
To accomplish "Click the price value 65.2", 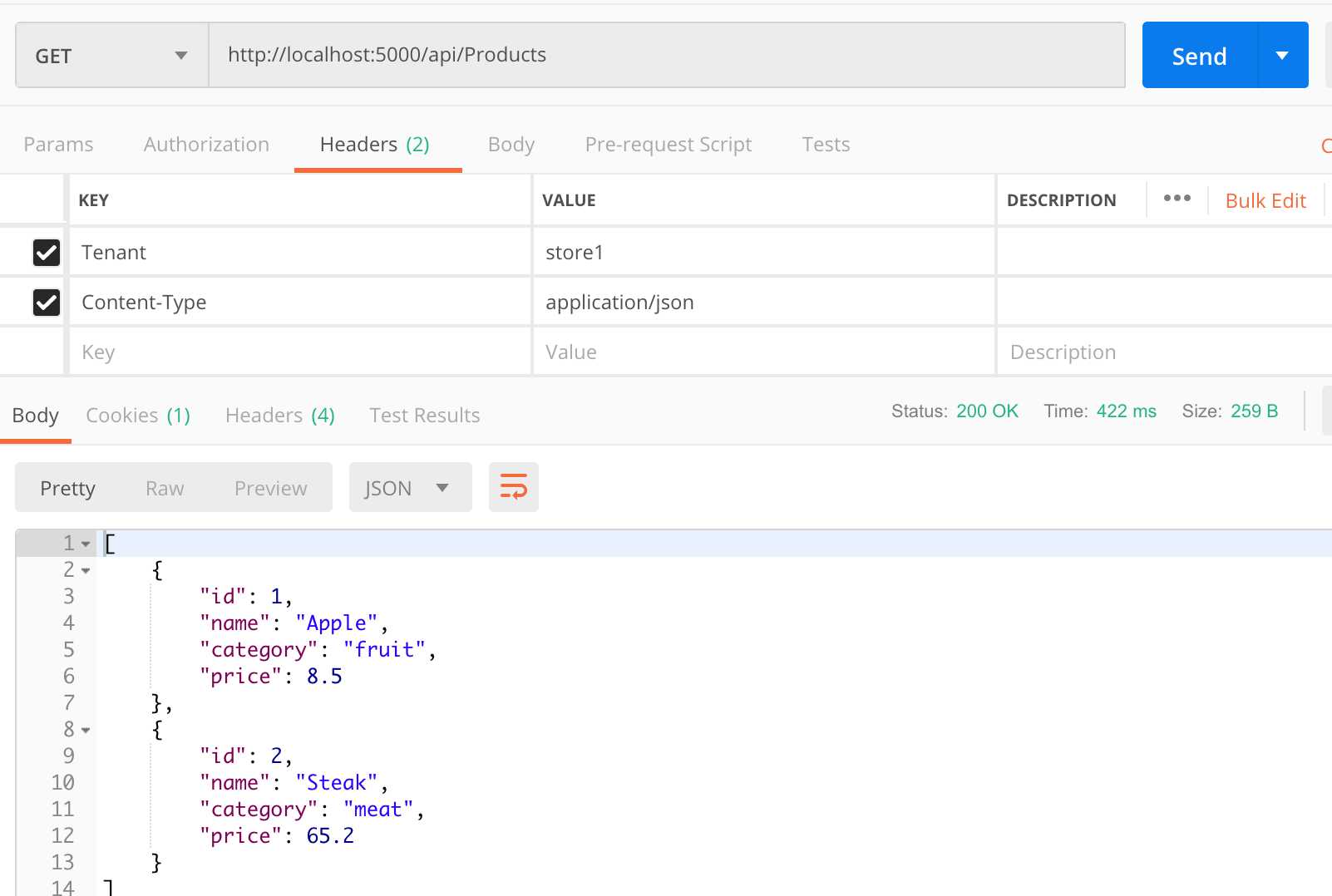I will [x=330, y=836].
